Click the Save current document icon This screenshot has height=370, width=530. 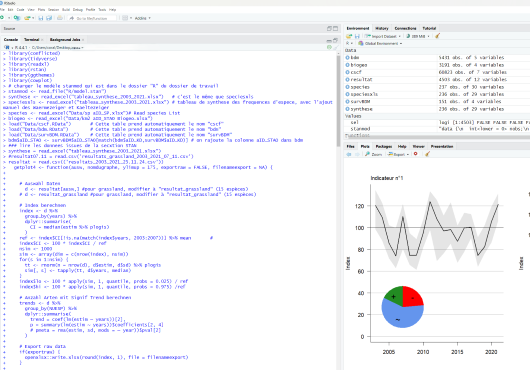41,18
